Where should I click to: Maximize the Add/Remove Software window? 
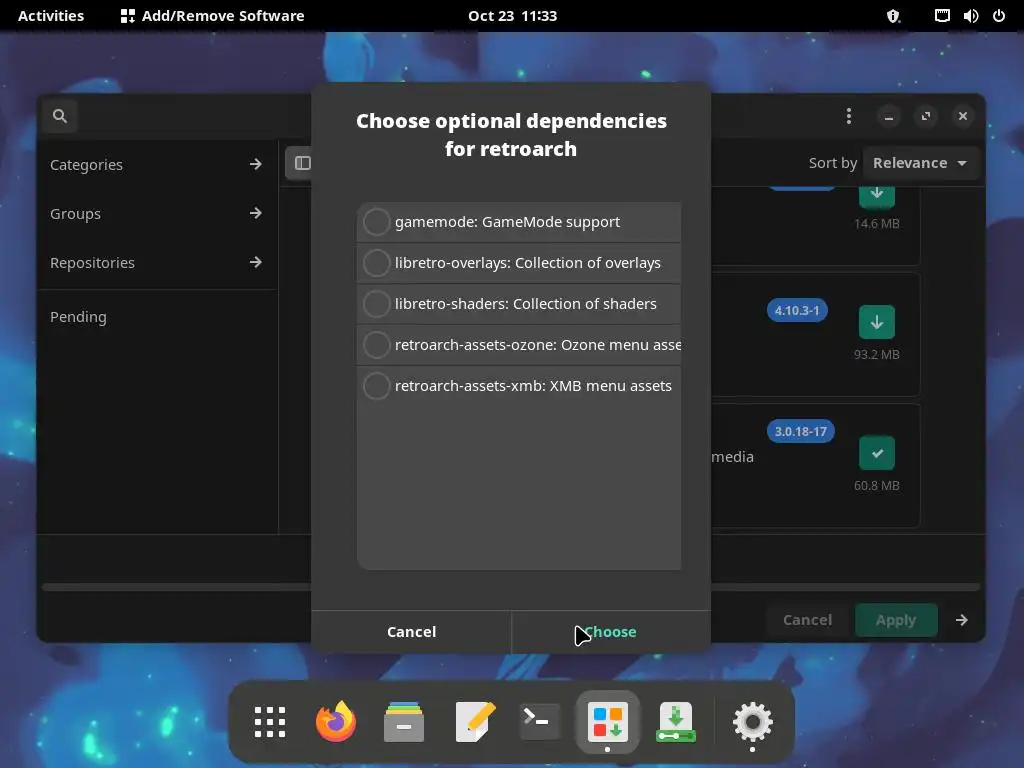click(925, 116)
